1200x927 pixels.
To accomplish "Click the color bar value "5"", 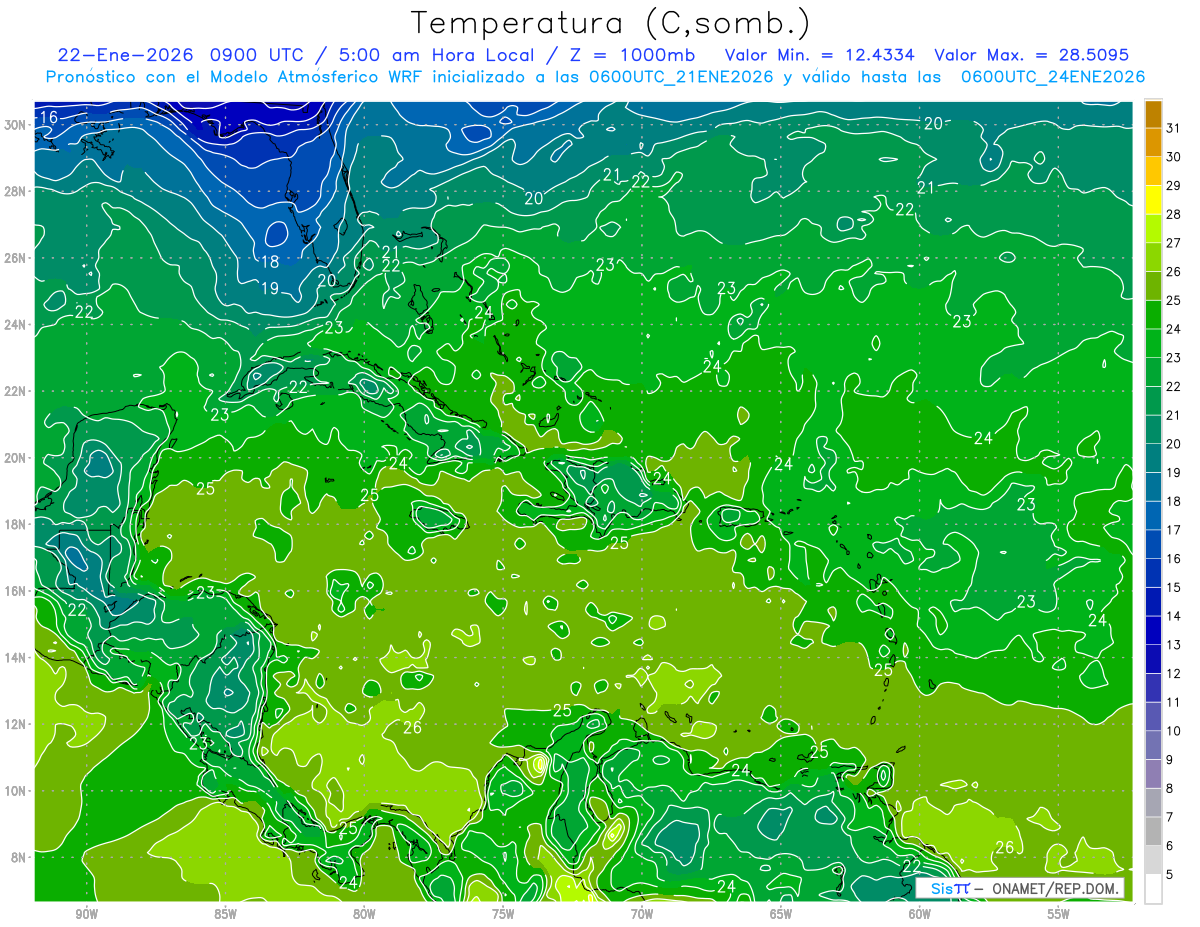I will [1170, 875].
